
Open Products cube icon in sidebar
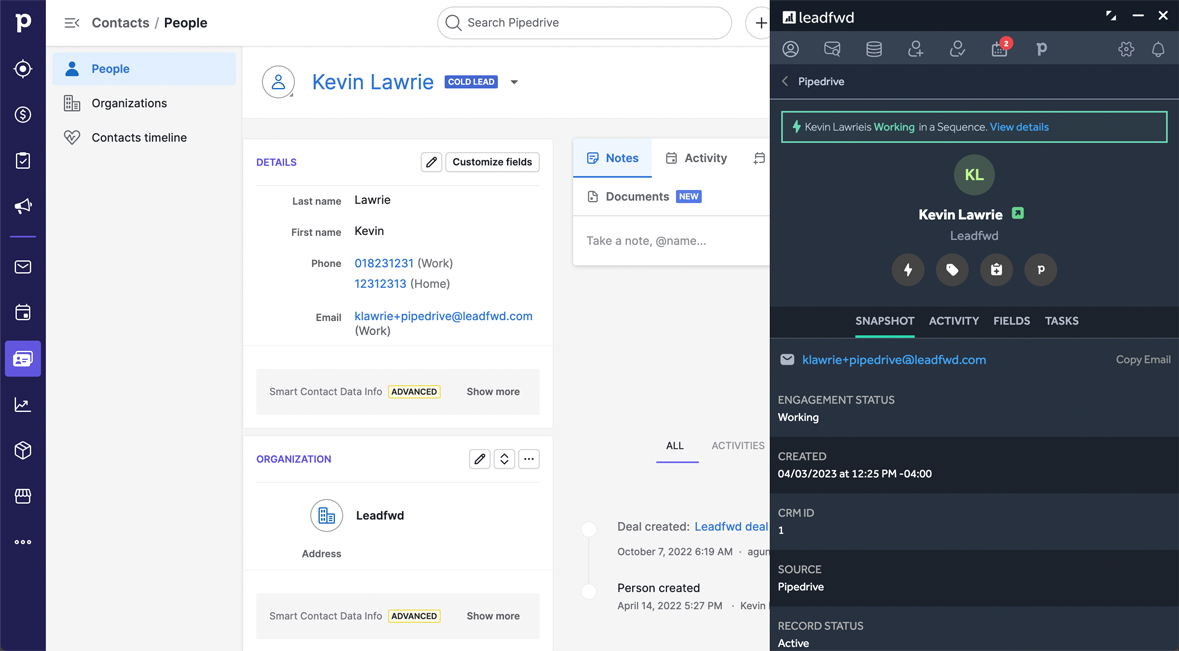tap(23, 450)
